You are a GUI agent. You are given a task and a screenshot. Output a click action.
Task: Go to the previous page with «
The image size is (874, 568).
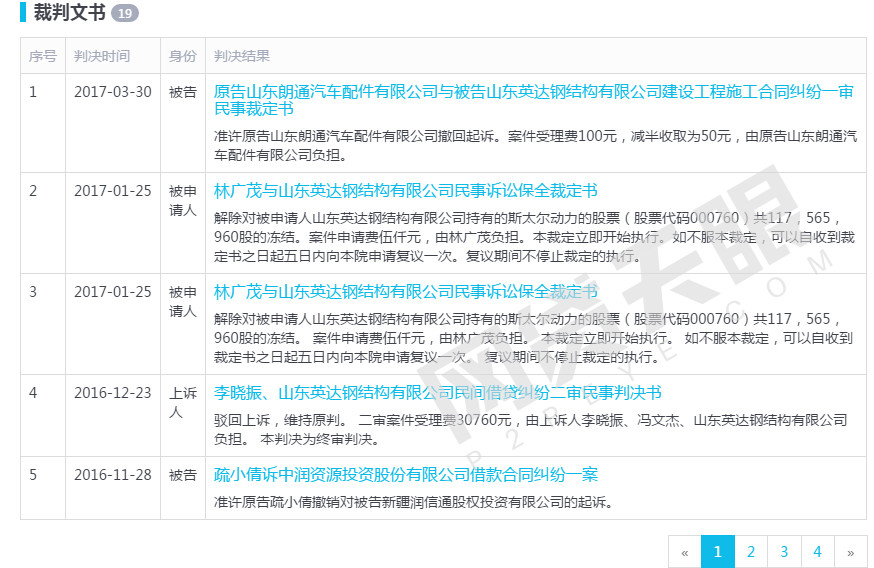pos(684,552)
